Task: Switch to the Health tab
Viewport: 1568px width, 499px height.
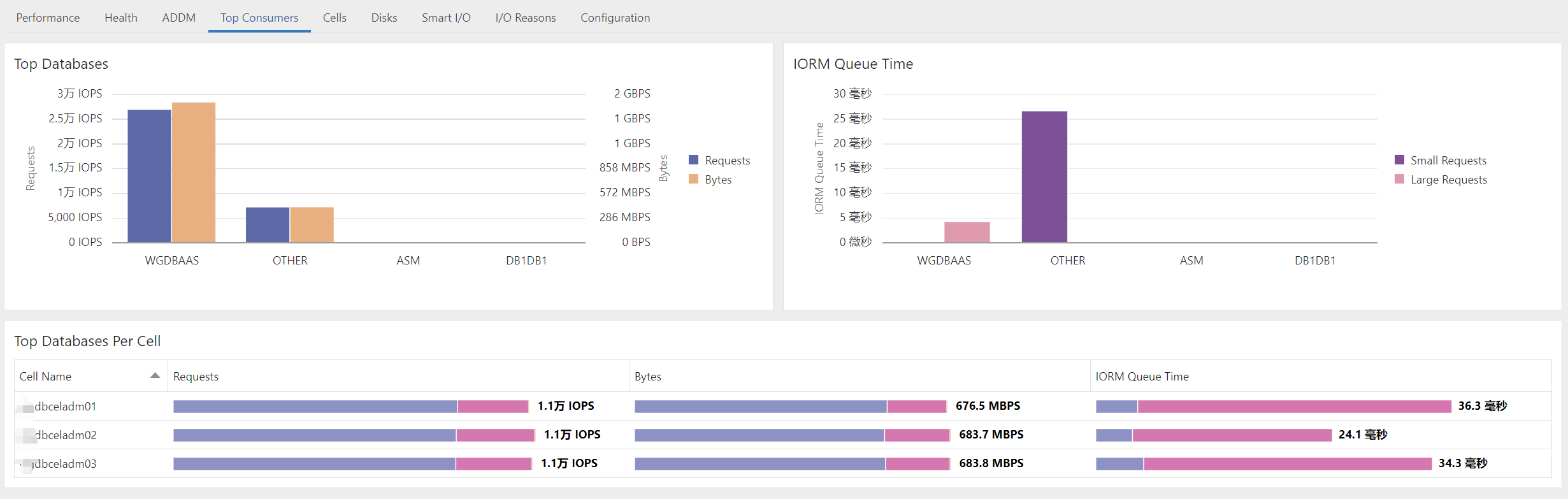Action: pyautogui.click(x=121, y=18)
